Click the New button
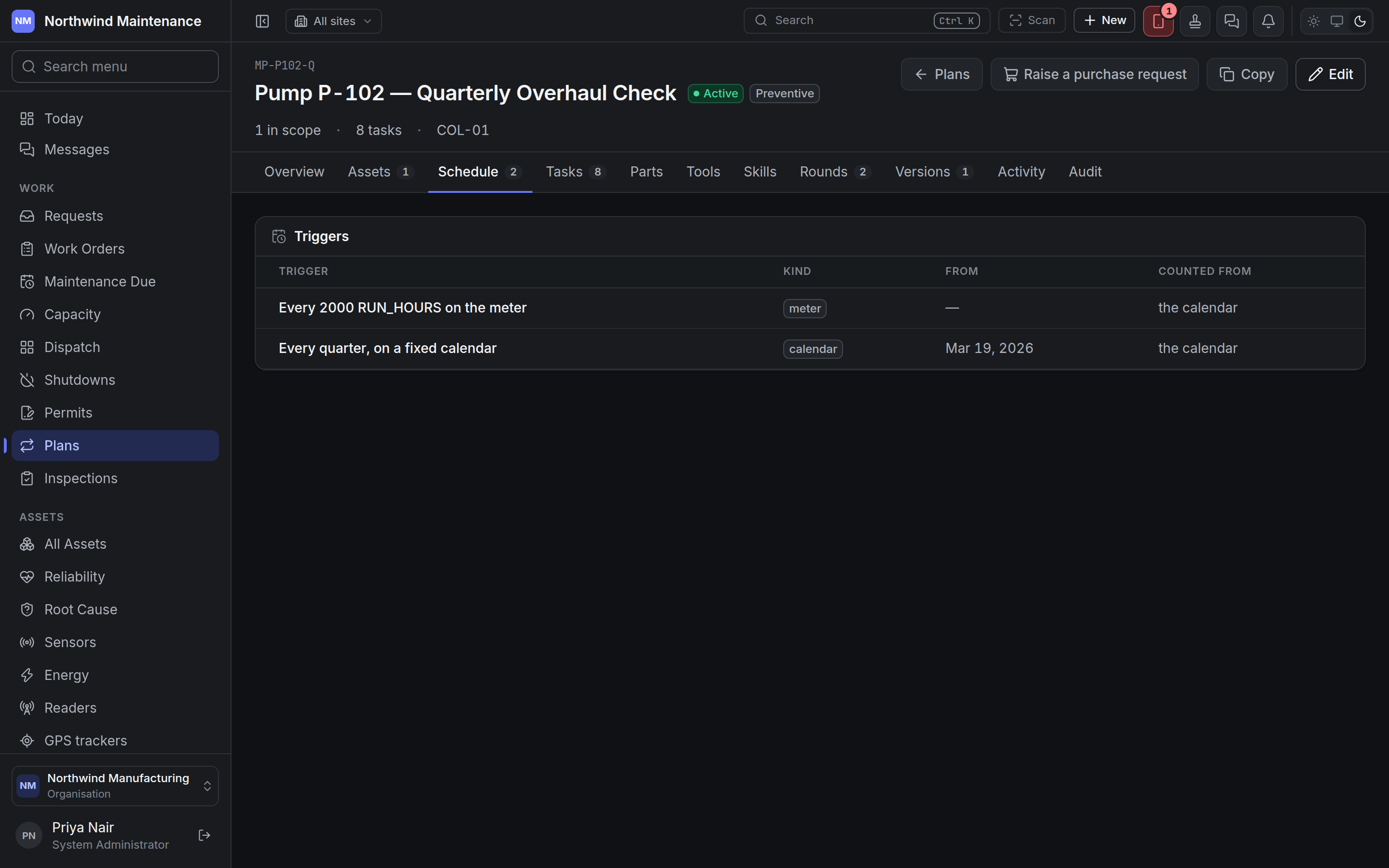Image resolution: width=1389 pixels, height=868 pixels. click(1104, 21)
